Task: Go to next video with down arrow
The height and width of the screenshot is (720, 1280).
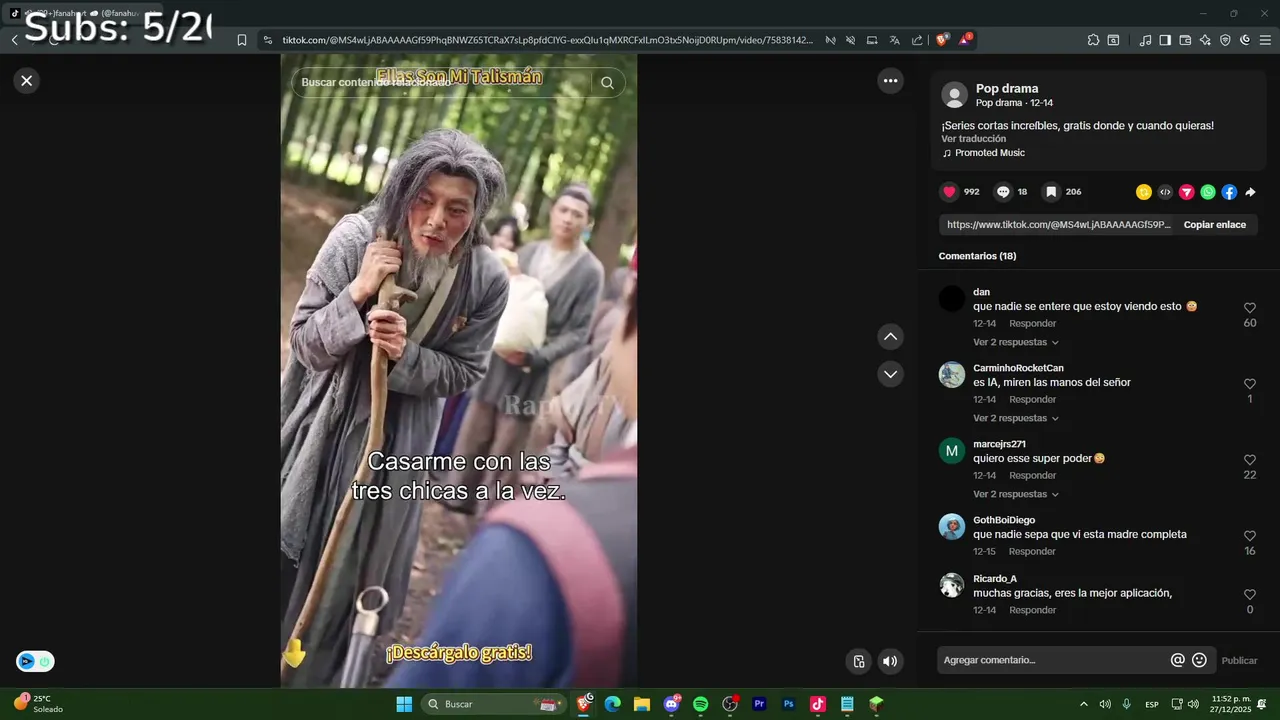Action: click(x=890, y=374)
